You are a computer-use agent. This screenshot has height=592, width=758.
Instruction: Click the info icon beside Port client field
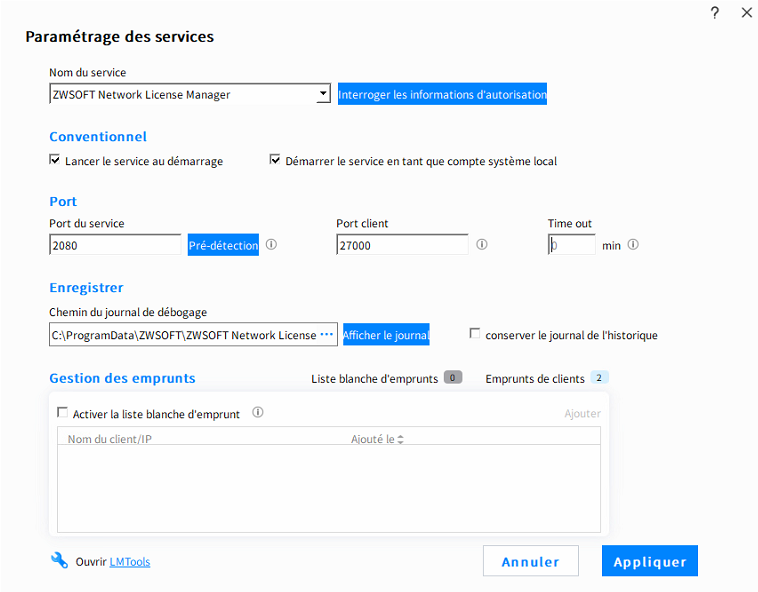(x=482, y=244)
